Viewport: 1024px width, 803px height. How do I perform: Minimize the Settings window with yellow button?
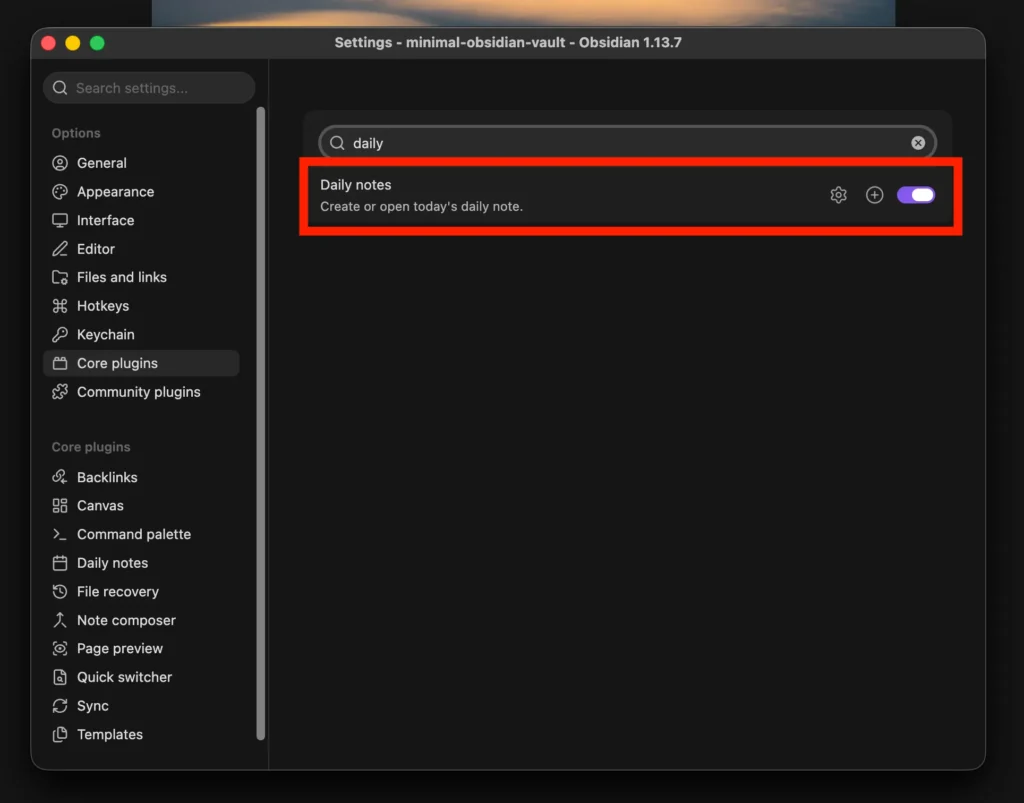coord(72,43)
